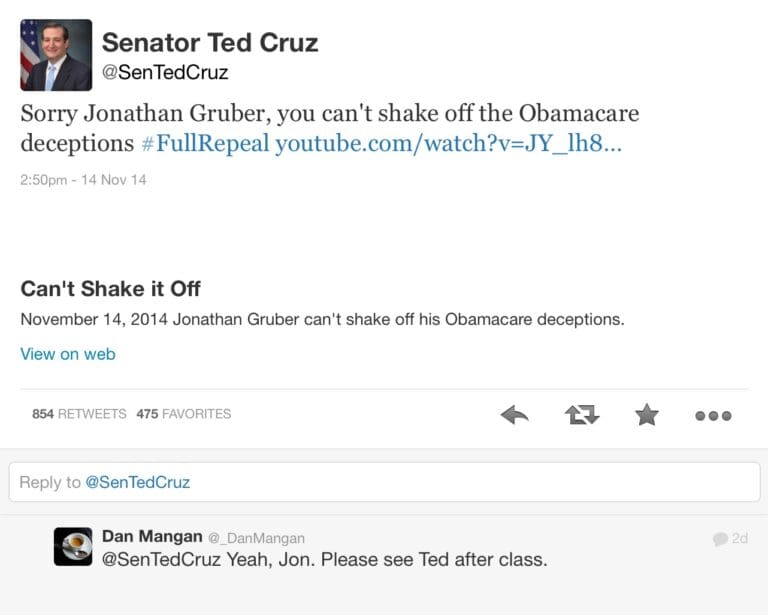Click the @SenTedCruz mention in Dan Mangan's reply
The image size is (768, 615).
[158, 560]
